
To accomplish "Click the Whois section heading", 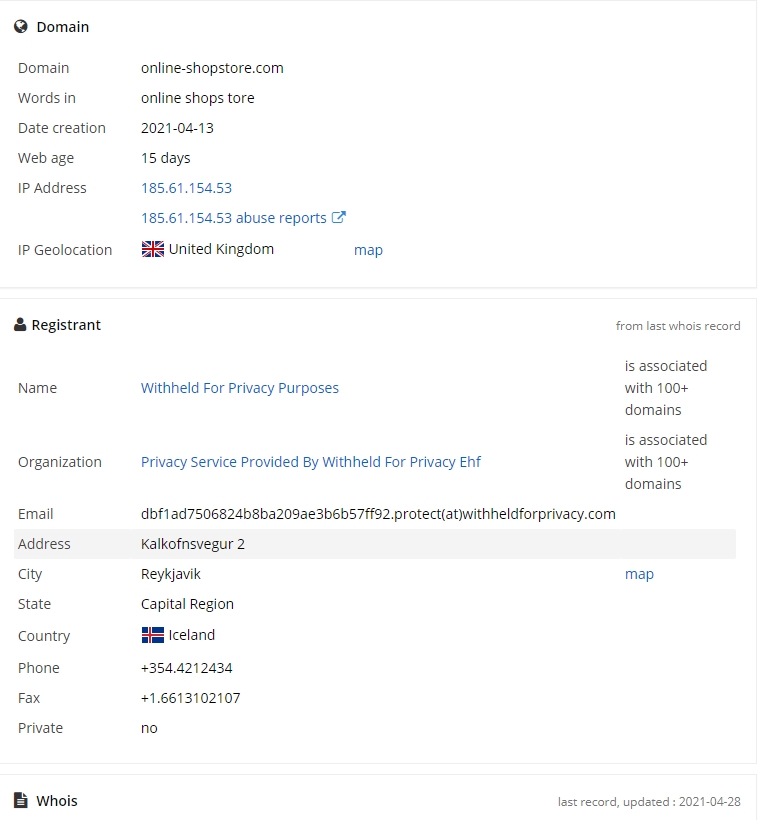I will pos(56,801).
